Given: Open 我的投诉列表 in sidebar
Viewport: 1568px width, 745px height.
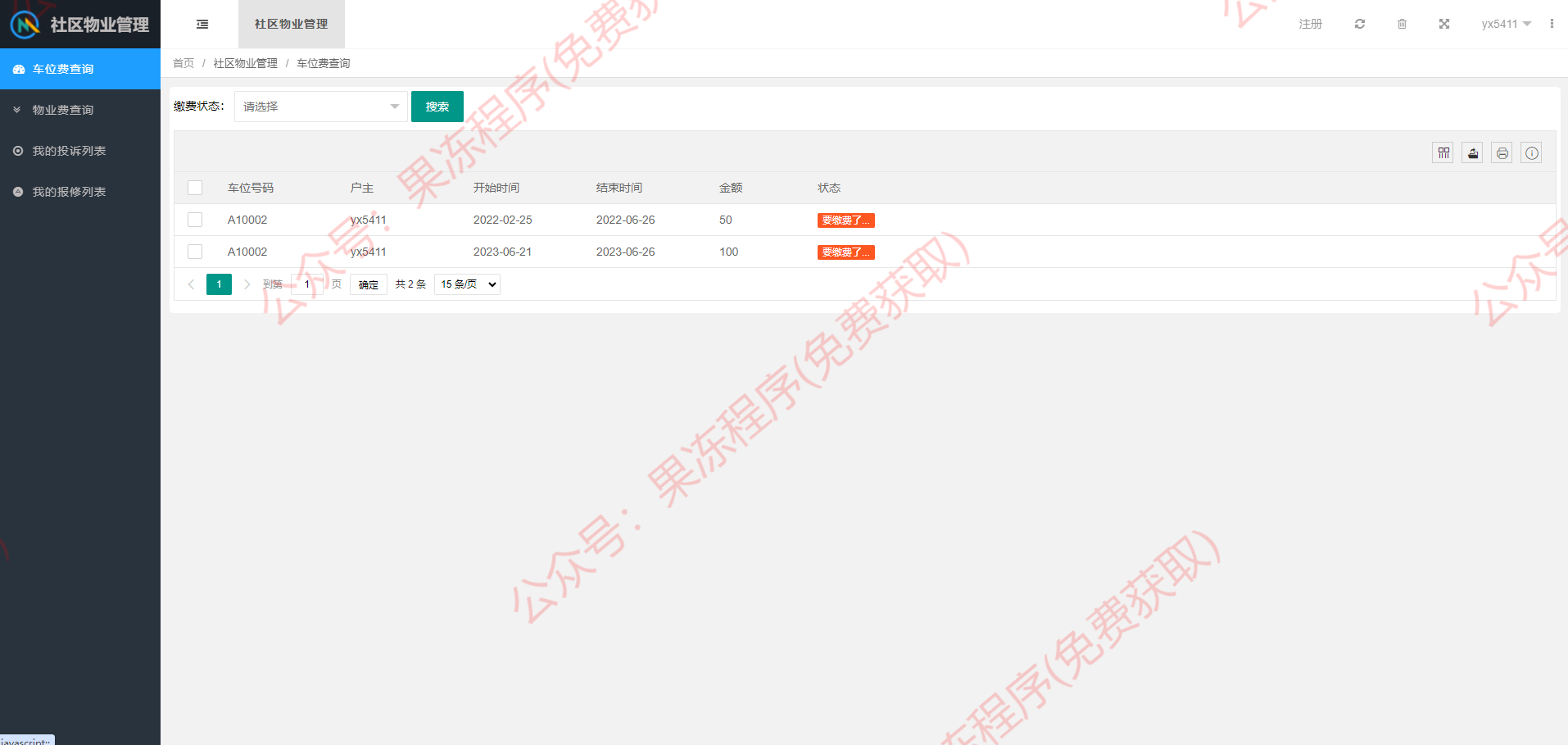Looking at the screenshot, I should tap(80, 151).
